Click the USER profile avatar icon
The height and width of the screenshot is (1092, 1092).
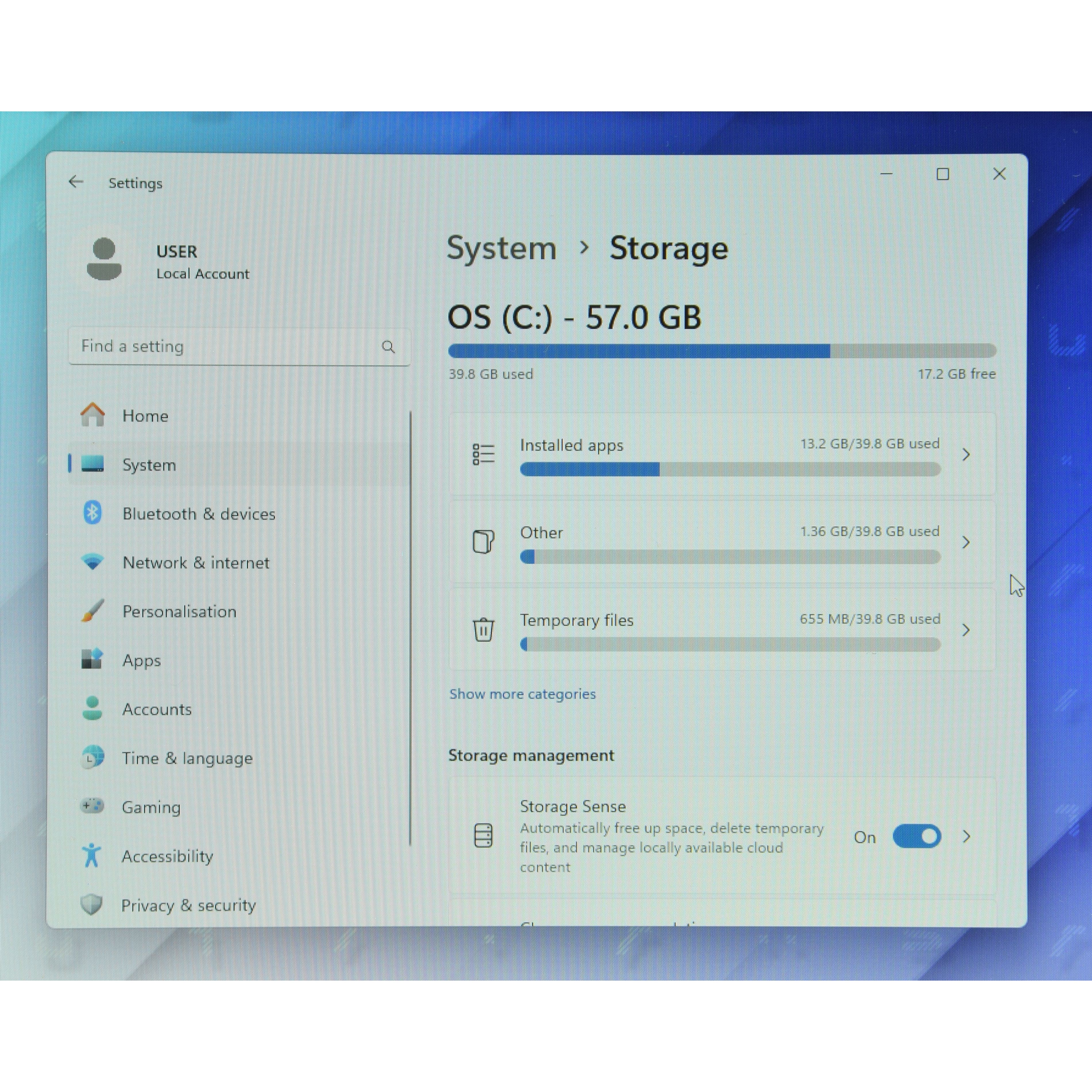[104, 260]
